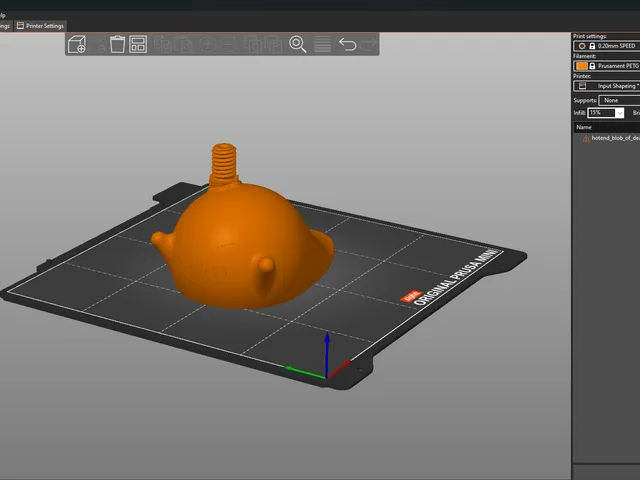
Task: Open Search with the magnifier icon
Action: click(x=298, y=44)
